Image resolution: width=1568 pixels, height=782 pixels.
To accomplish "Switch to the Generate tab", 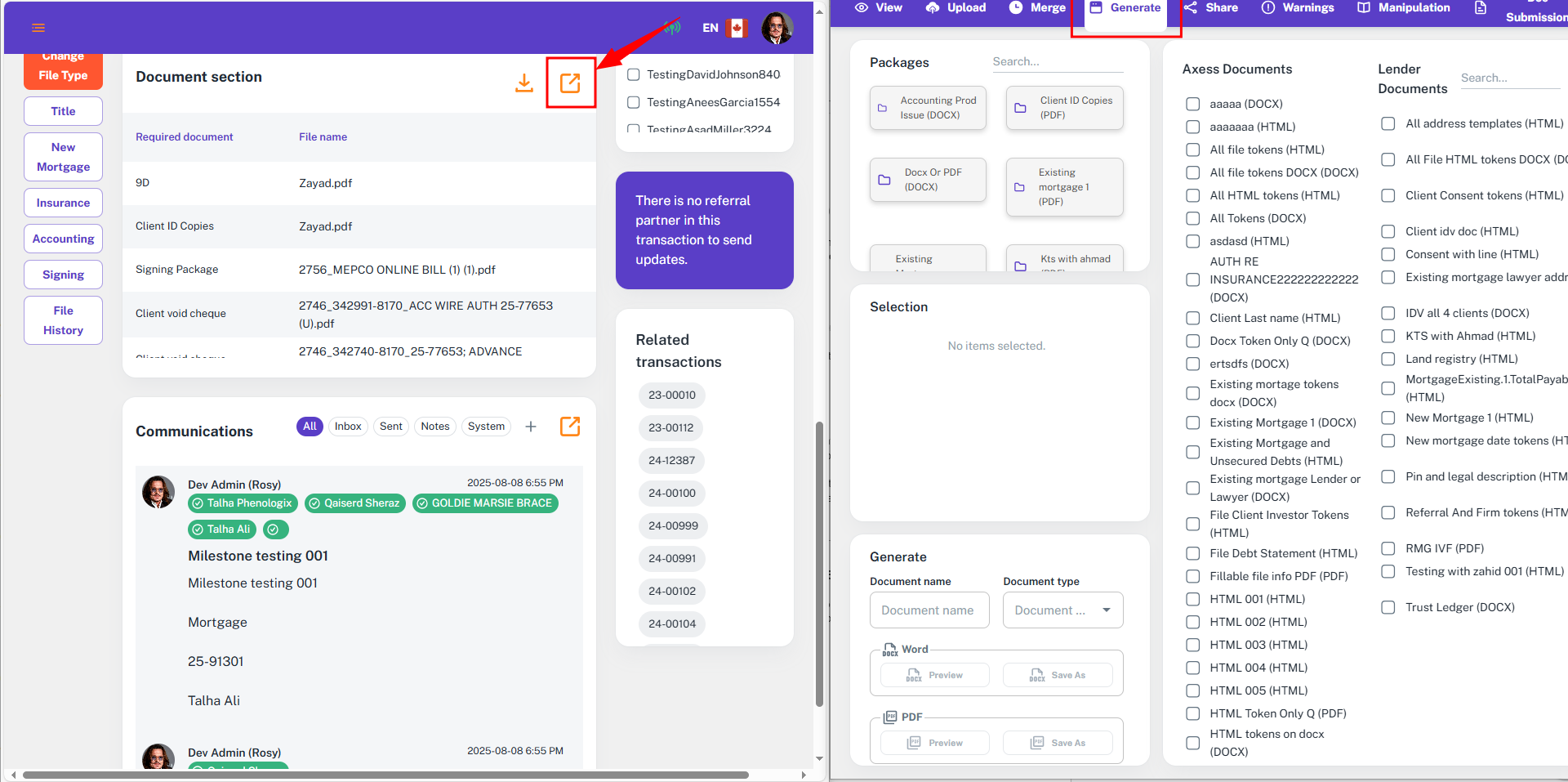I will 1125,8.
